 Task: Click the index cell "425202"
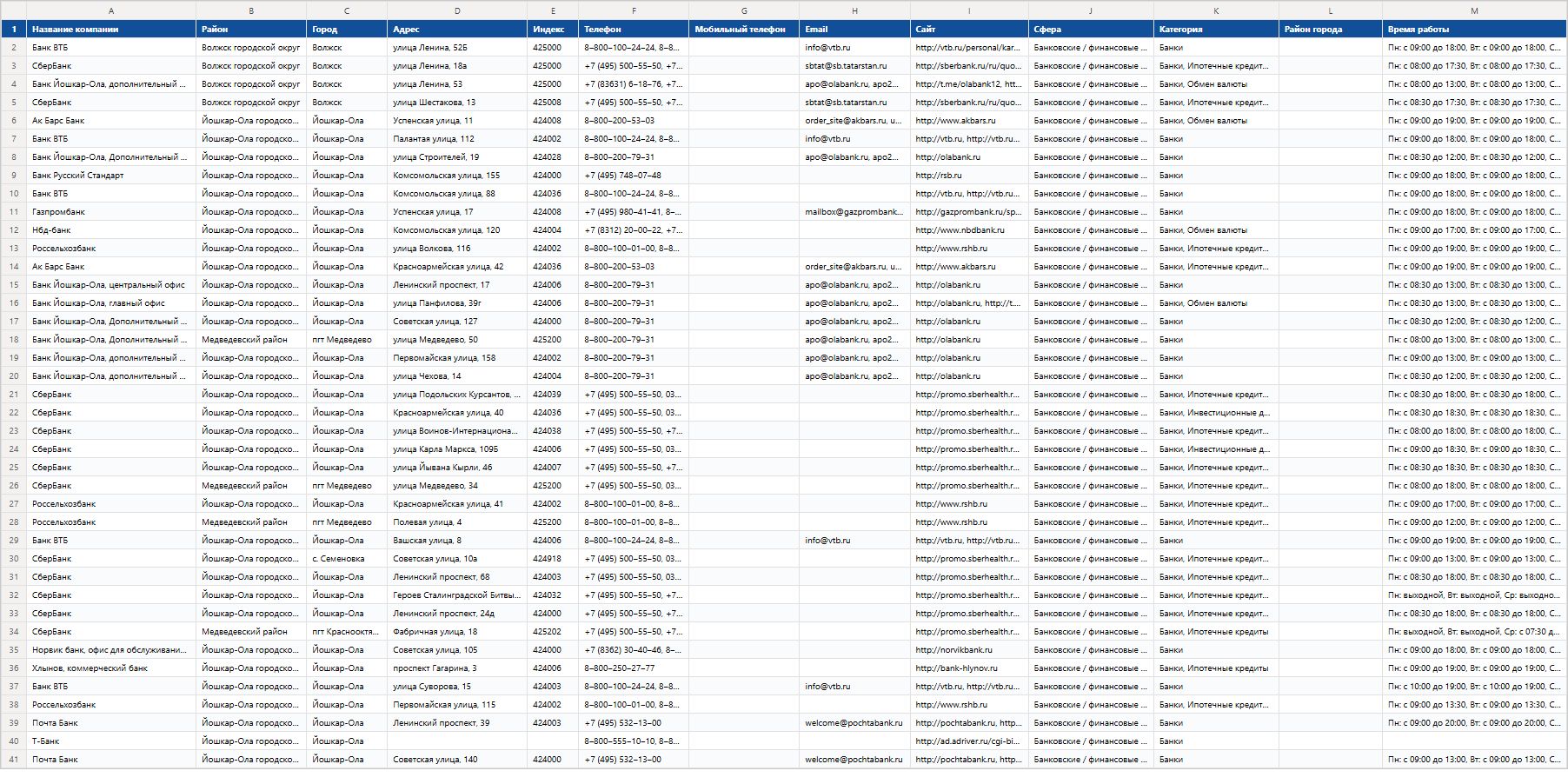(x=553, y=632)
